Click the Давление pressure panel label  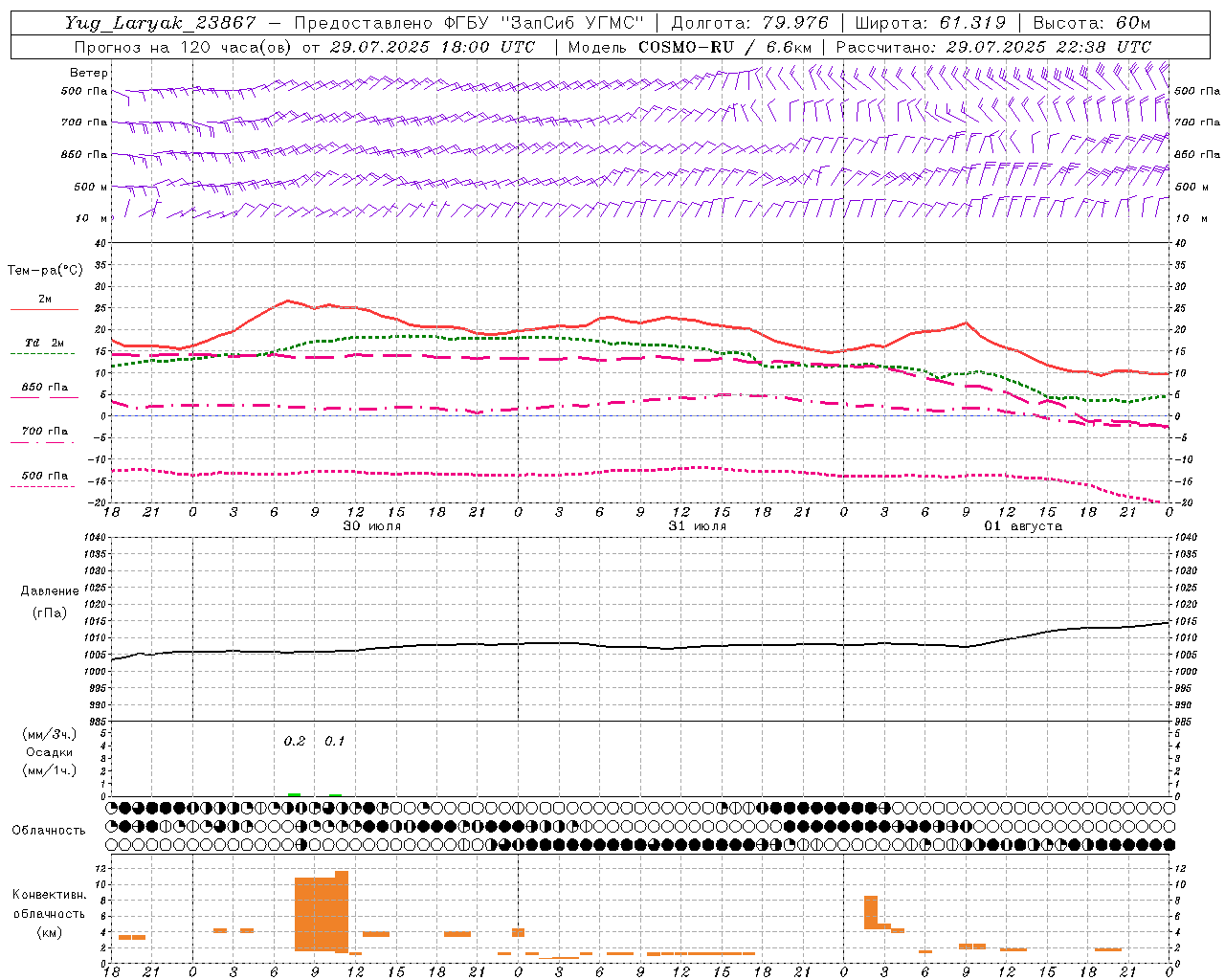pos(50,591)
